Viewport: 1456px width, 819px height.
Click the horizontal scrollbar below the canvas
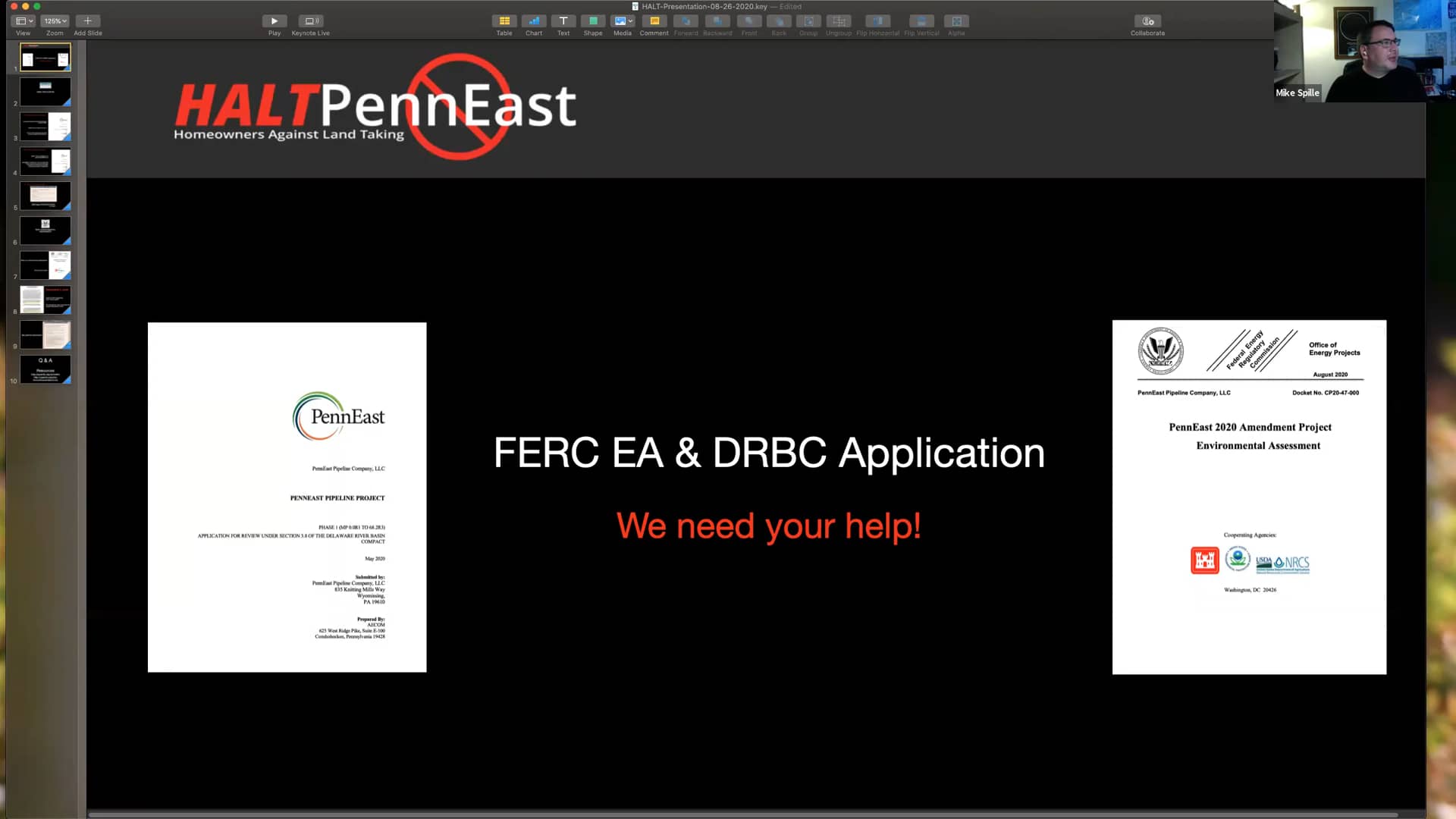tap(743, 815)
